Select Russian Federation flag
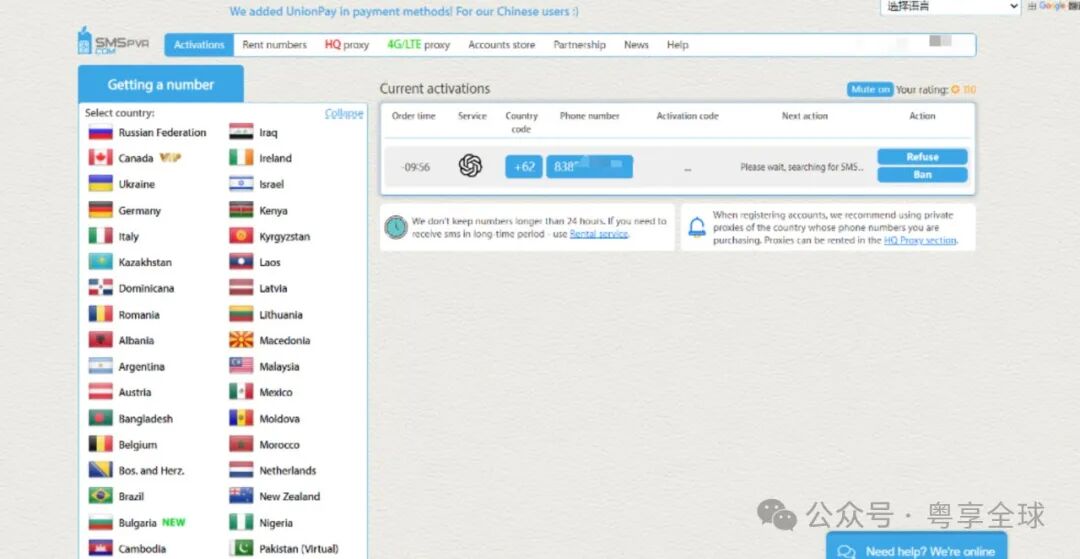1080x559 pixels. (x=101, y=132)
